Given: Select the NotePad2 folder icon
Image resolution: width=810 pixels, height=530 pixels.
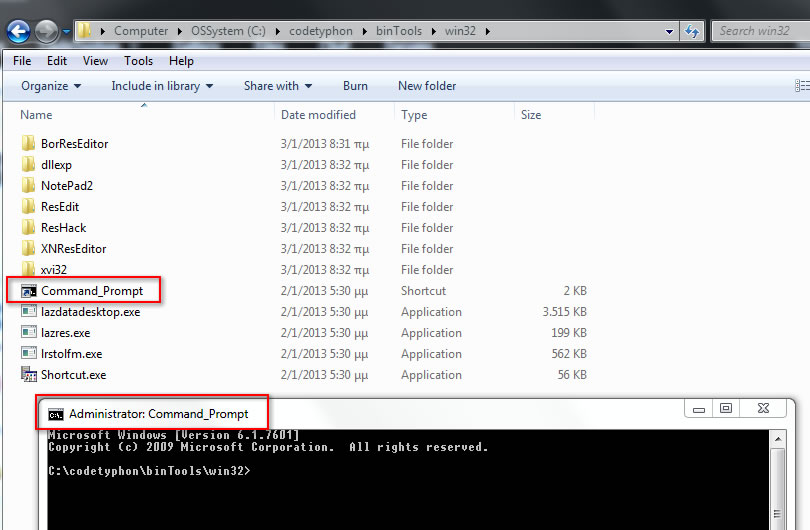Looking at the screenshot, I should (28, 185).
